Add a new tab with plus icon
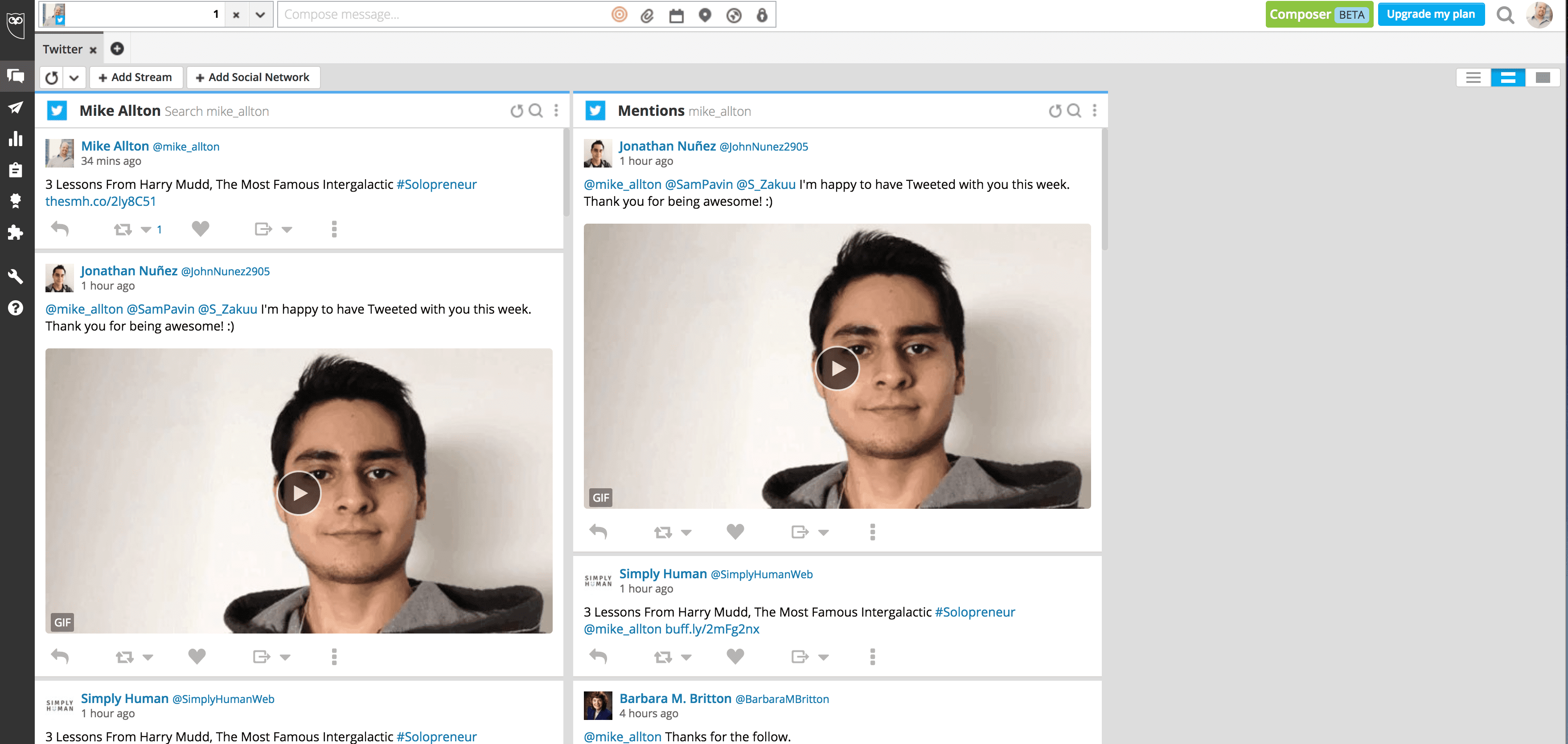 click(x=118, y=49)
